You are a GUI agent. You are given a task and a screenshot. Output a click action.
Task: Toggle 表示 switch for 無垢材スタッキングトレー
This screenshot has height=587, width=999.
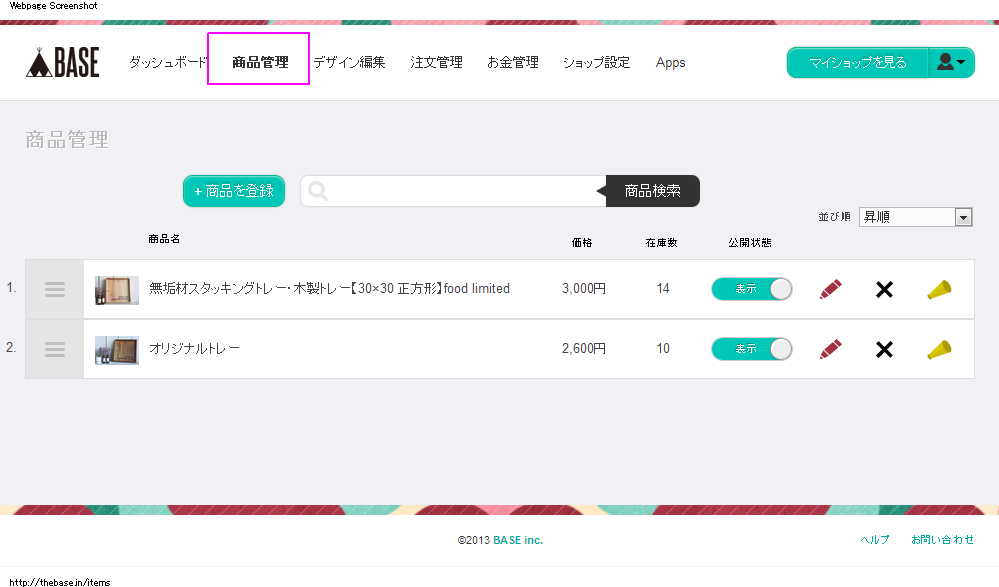pyautogui.click(x=752, y=289)
